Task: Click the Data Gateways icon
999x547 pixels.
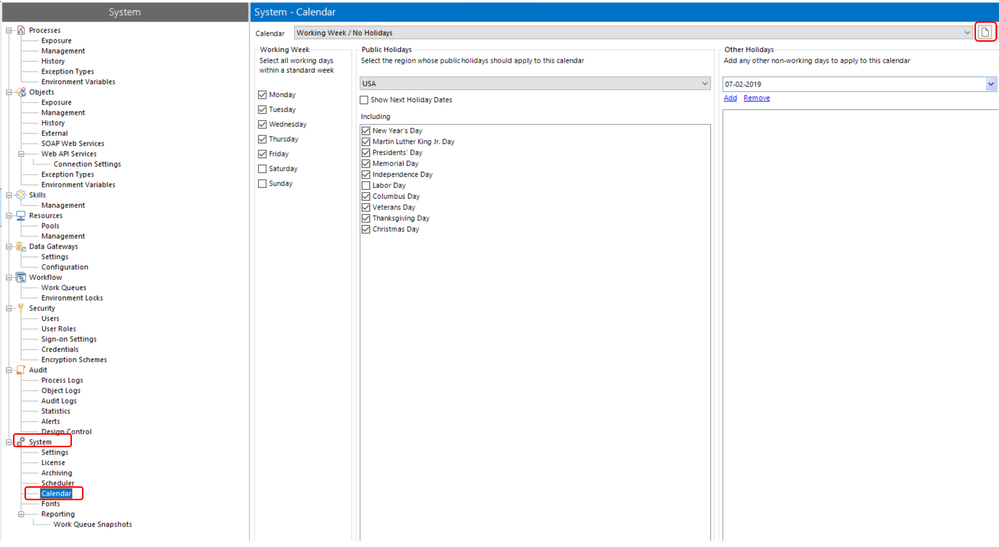Action: tap(21, 247)
